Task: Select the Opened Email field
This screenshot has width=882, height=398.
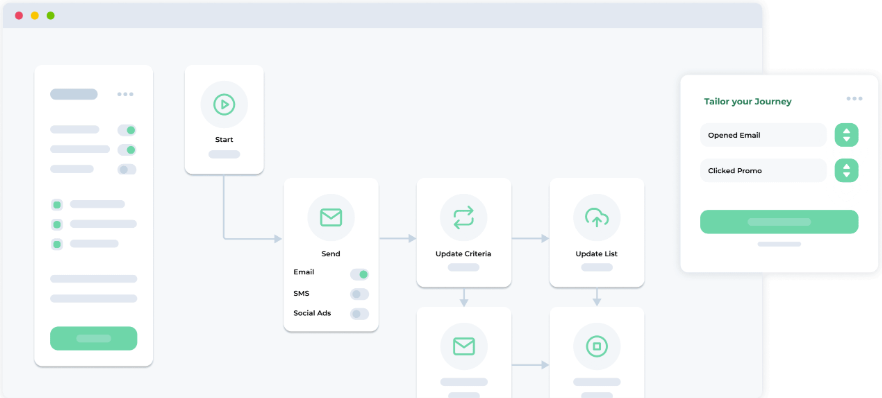Action: click(x=763, y=135)
